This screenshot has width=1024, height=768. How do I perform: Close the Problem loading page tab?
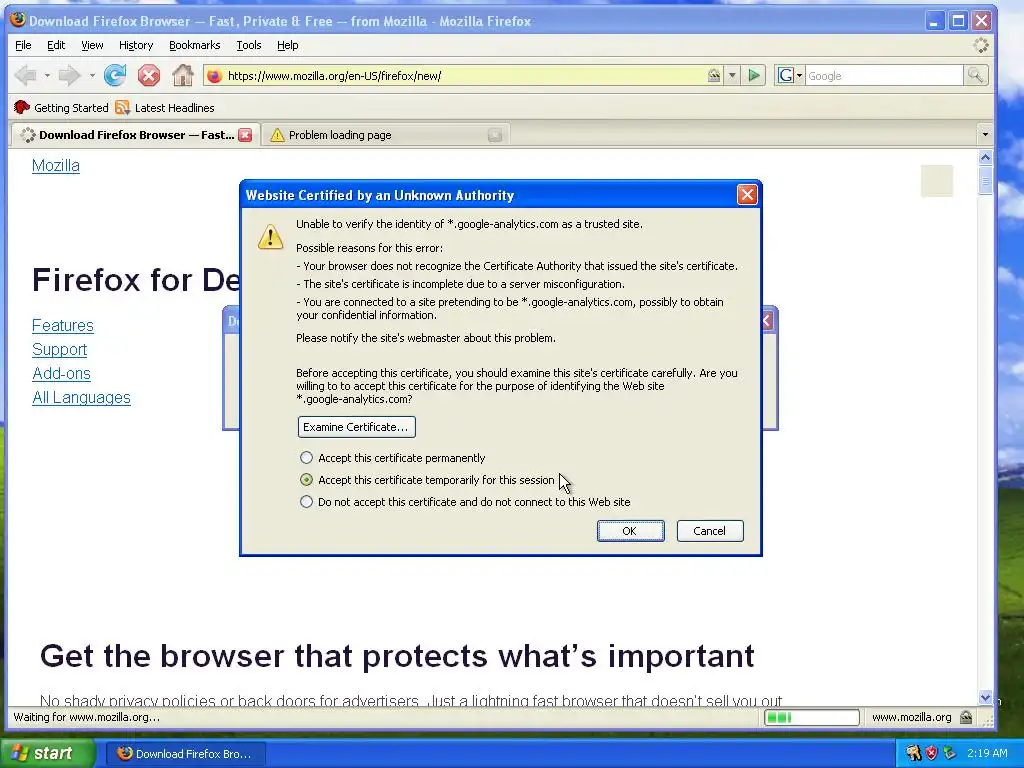click(495, 135)
